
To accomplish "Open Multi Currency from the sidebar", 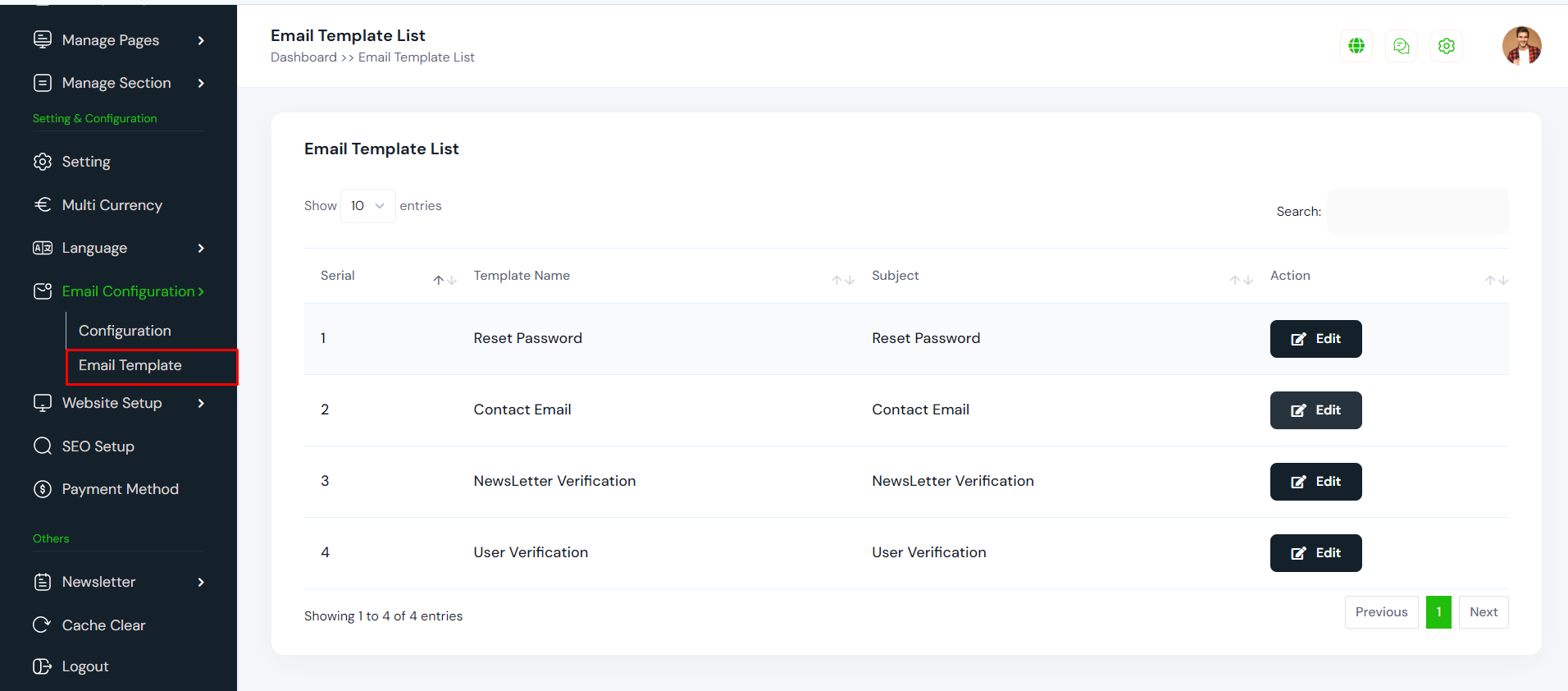I will point(112,205).
